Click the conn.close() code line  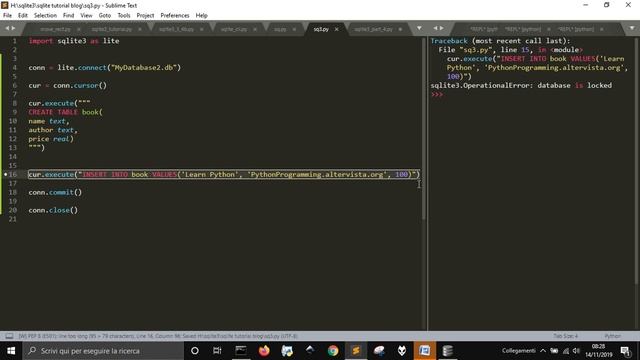53,210
